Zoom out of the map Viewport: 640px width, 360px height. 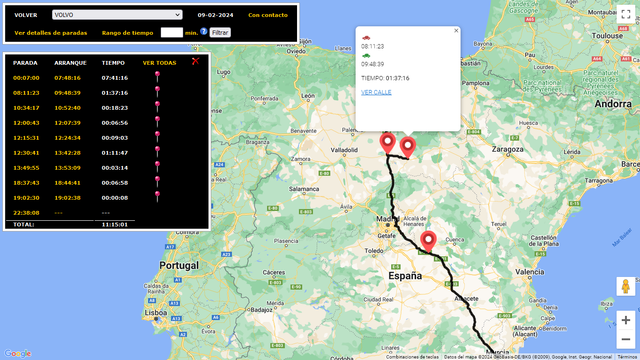(626, 339)
